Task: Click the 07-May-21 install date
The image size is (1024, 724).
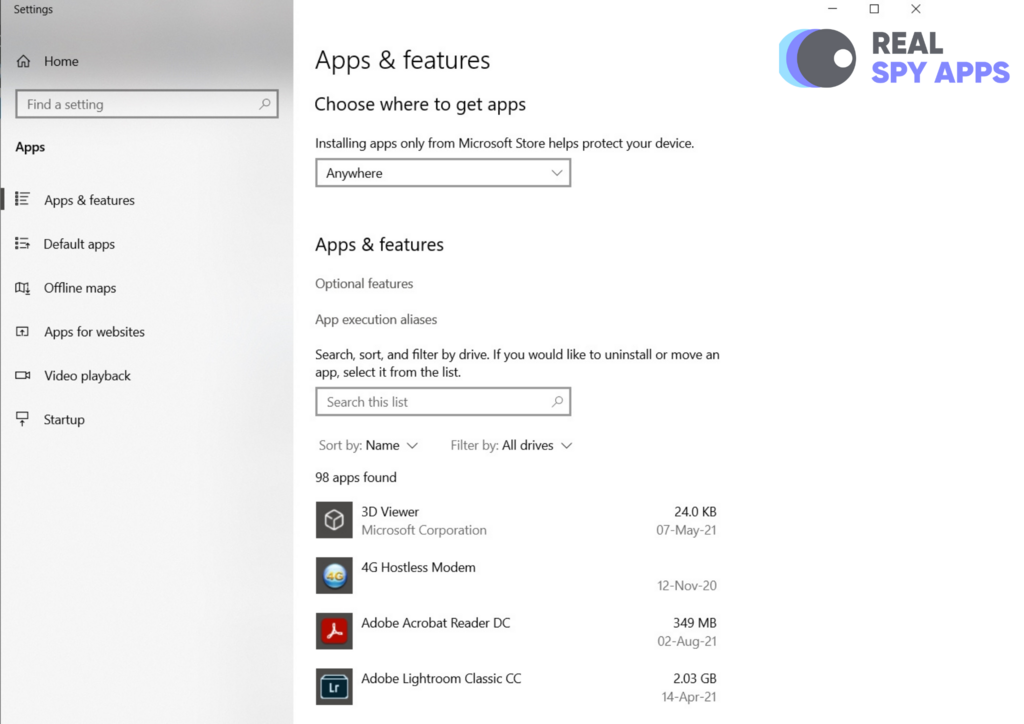Action: pyautogui.click(x=686, y=530)
